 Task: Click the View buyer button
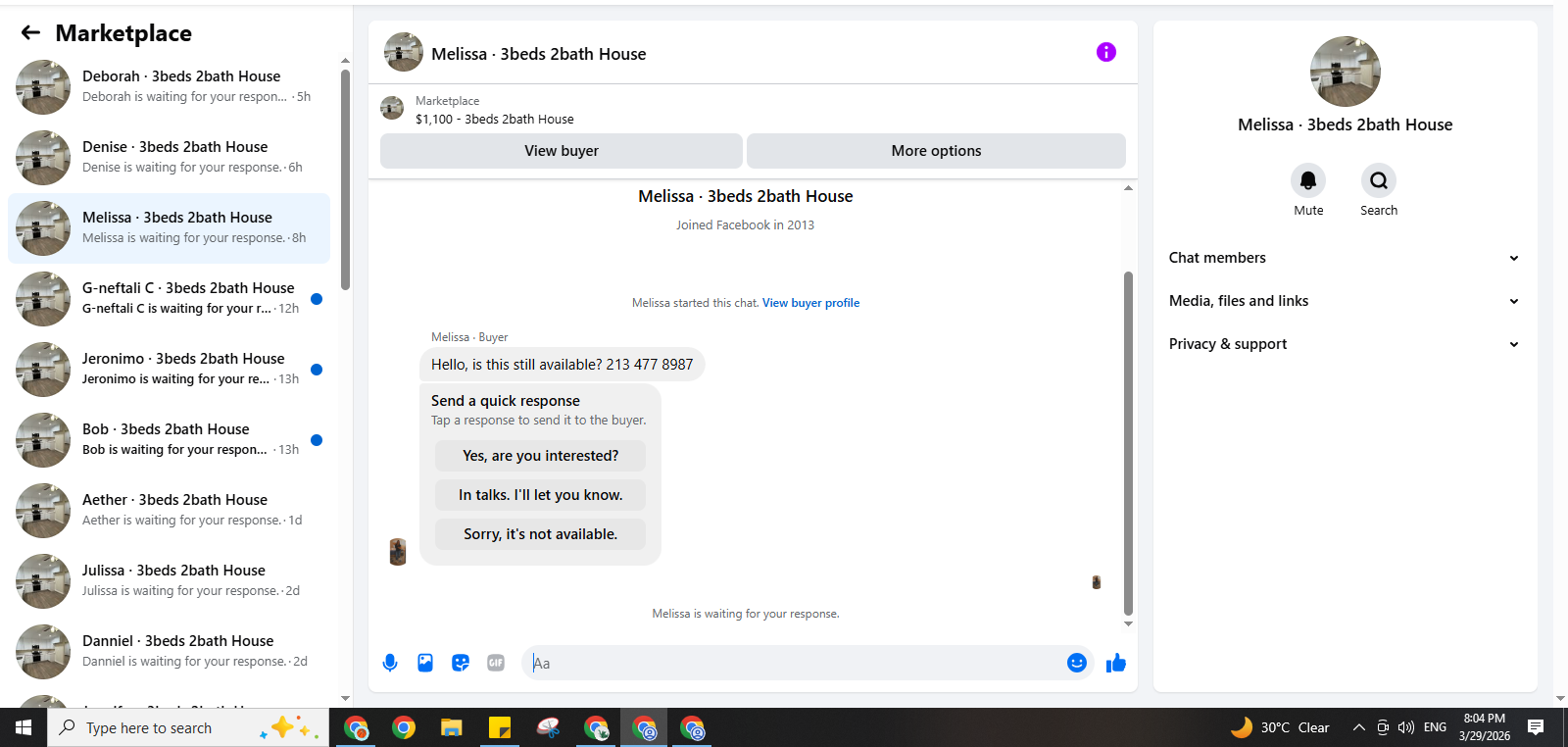tap(562, 151)
